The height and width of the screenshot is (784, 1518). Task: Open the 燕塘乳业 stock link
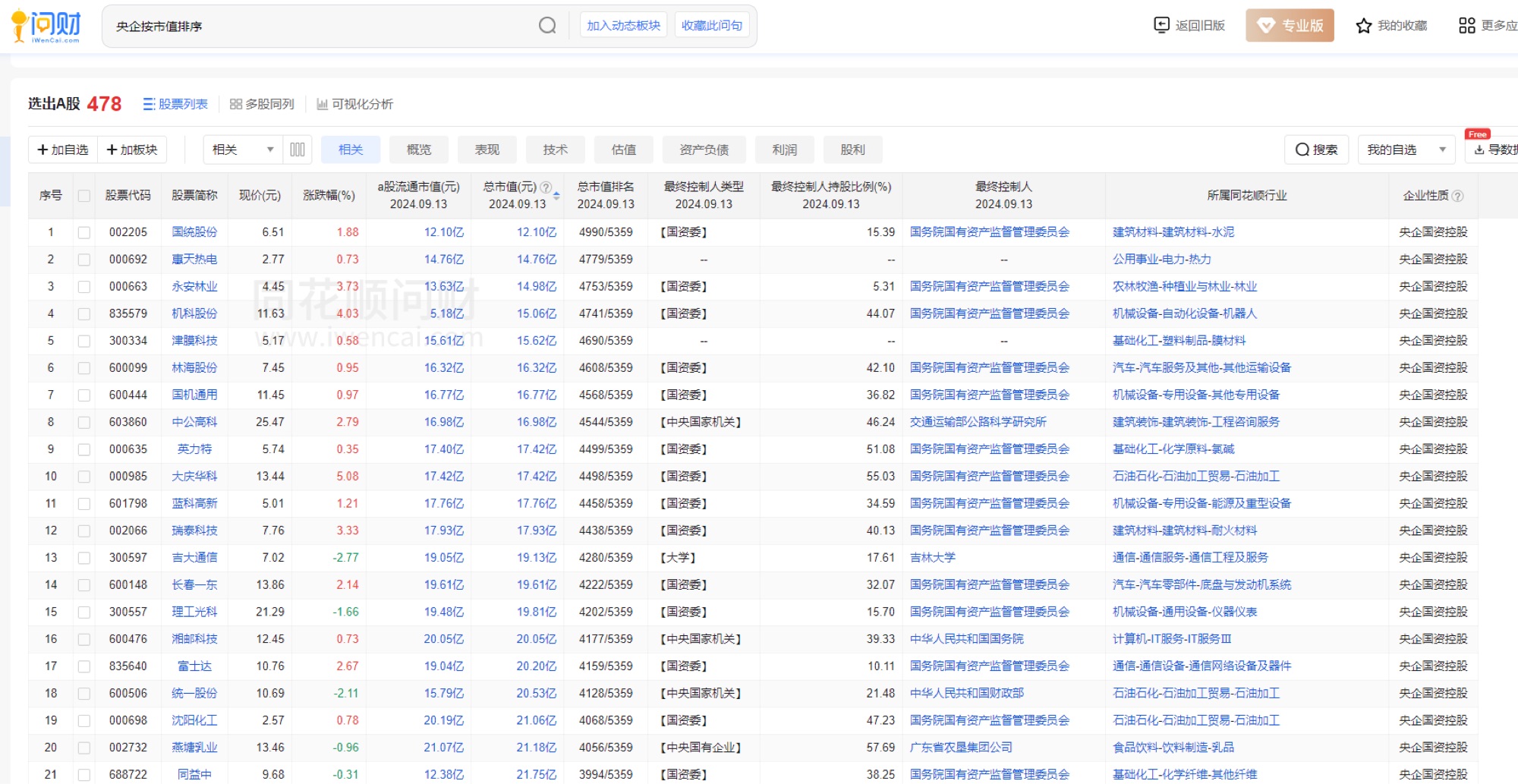pos(194,748)
